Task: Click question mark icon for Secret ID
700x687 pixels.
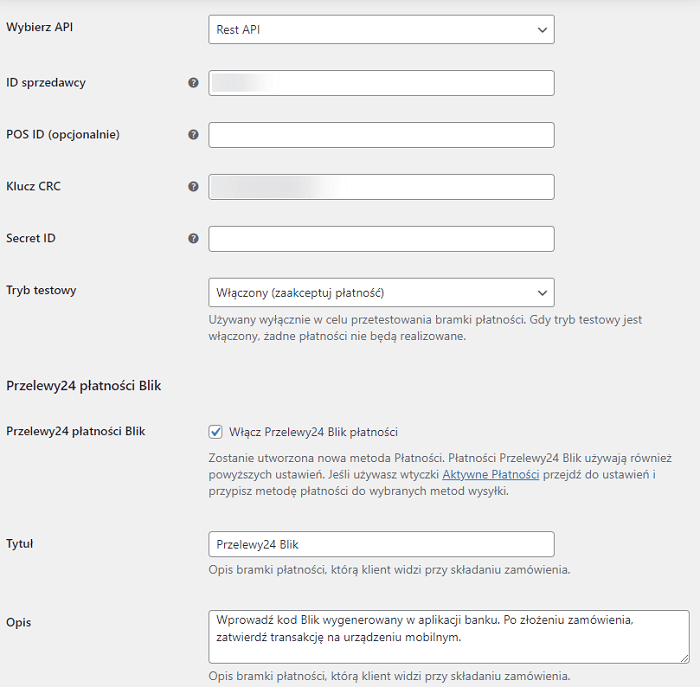Action: pyautogui.click(x=193, y=238)
